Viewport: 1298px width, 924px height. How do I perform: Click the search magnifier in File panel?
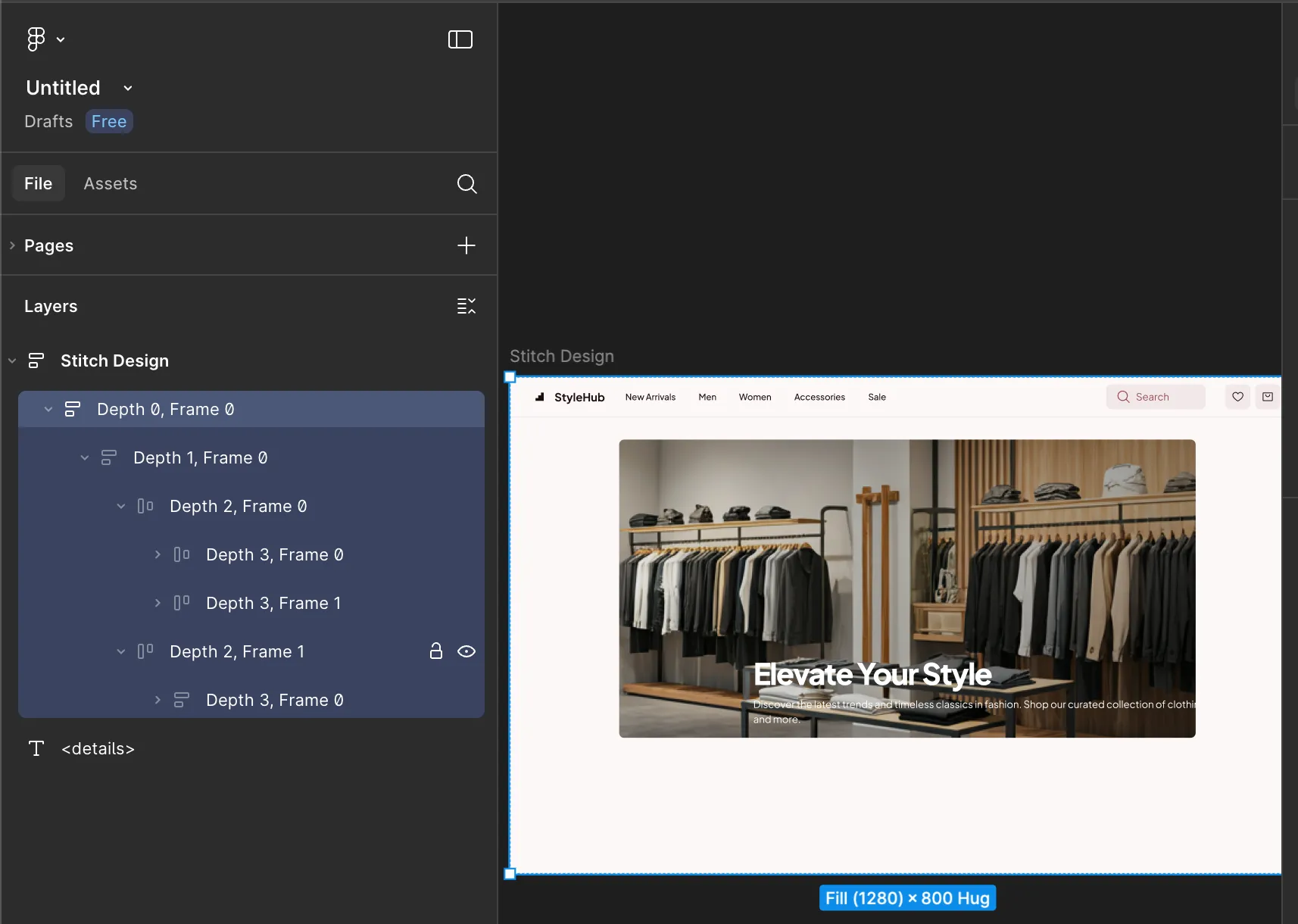click(x=466, y=184)
